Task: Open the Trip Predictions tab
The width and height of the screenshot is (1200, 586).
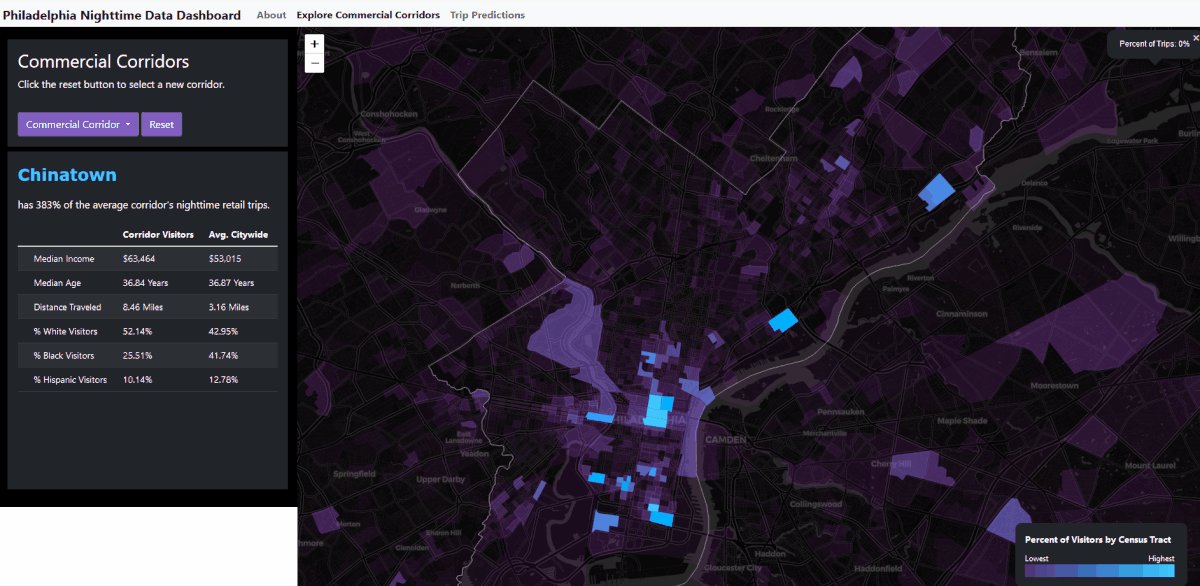Action: (x=487, y=15)
